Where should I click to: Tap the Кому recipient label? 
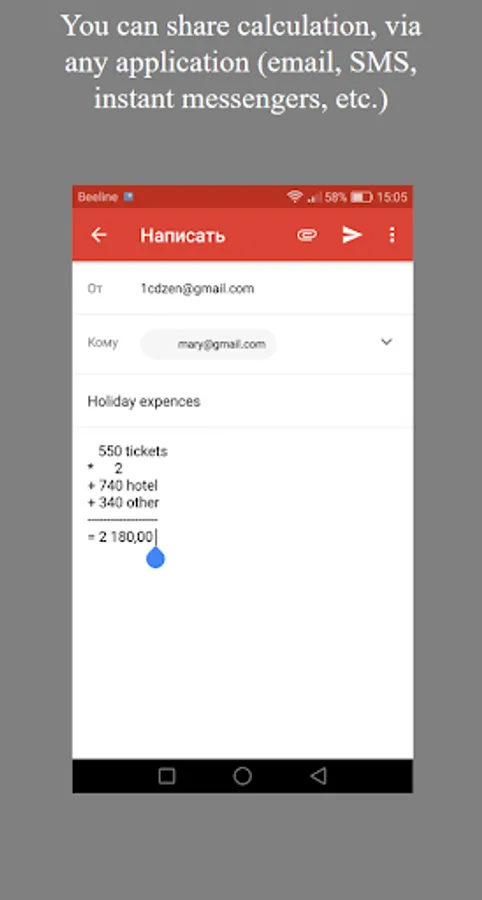point(103,343)
